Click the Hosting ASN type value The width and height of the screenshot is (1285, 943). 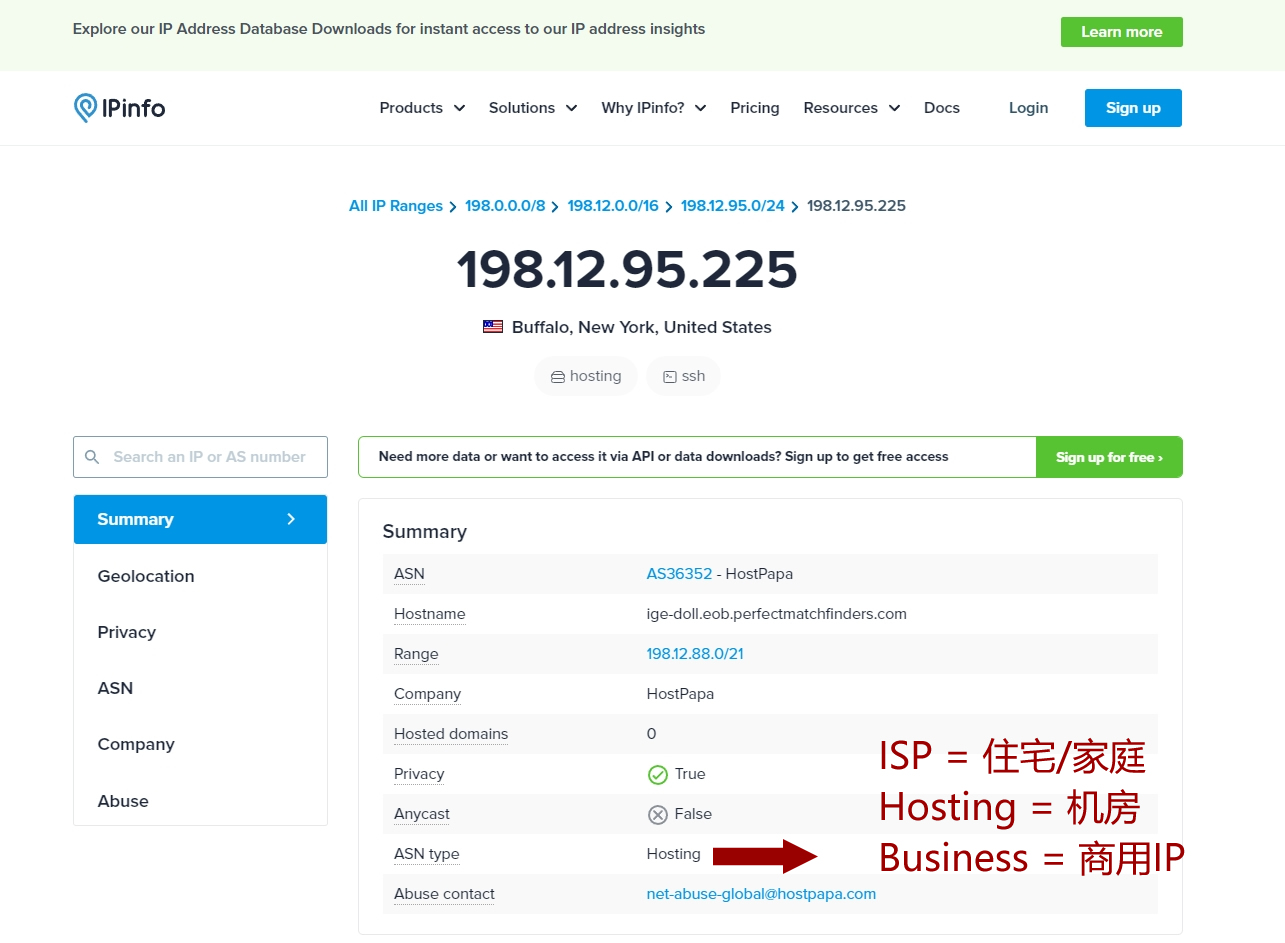click(x=674, y=854)
